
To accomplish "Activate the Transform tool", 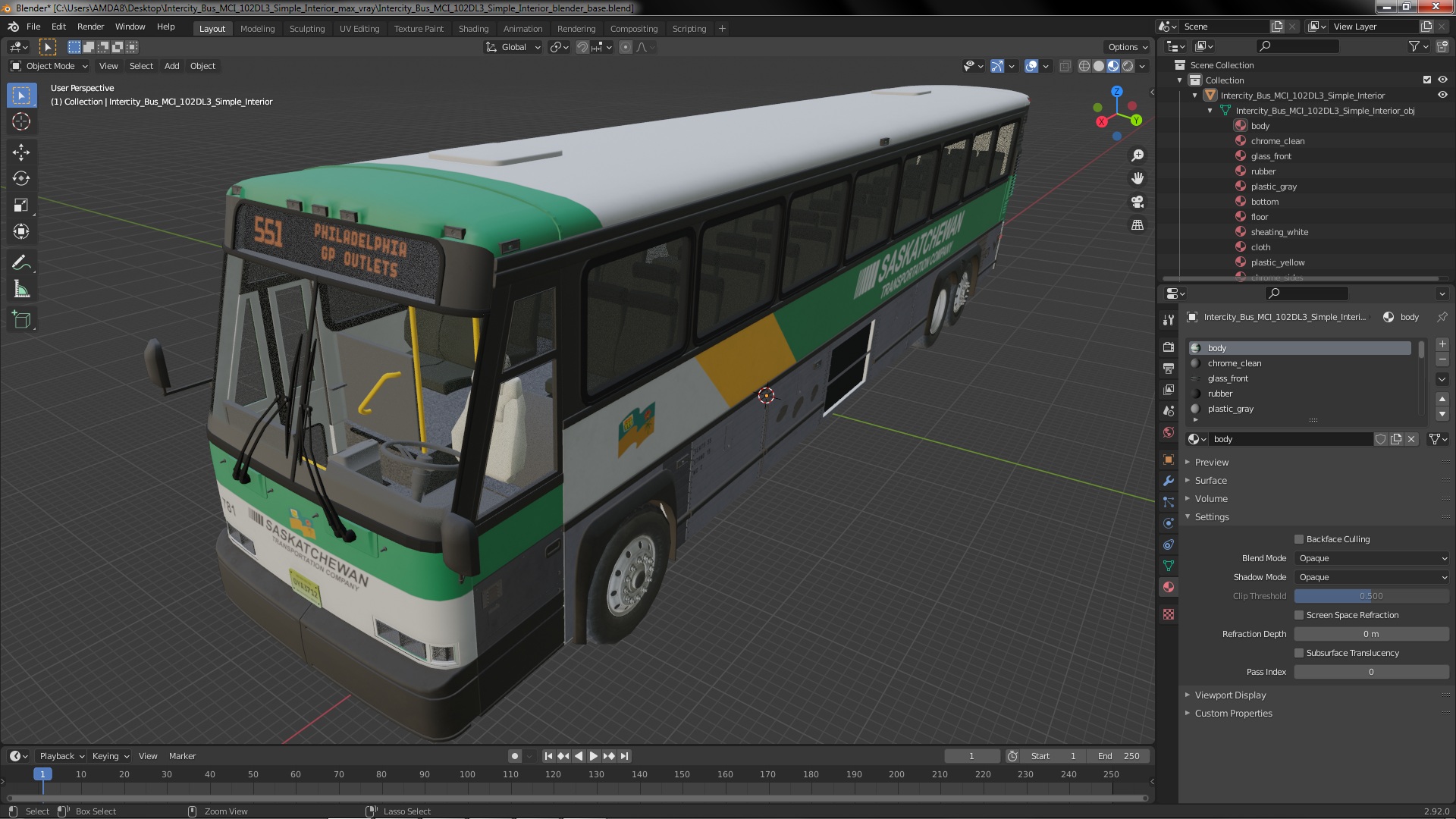I will (21, 232).
